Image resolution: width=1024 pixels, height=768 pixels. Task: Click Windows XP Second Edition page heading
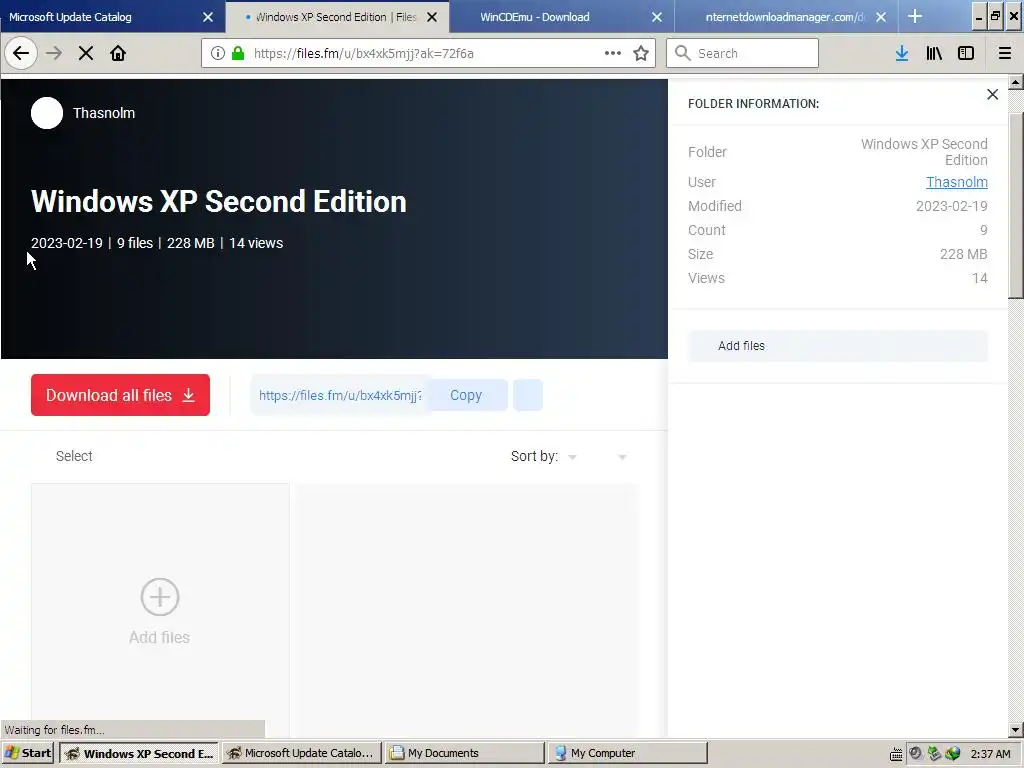219,202
